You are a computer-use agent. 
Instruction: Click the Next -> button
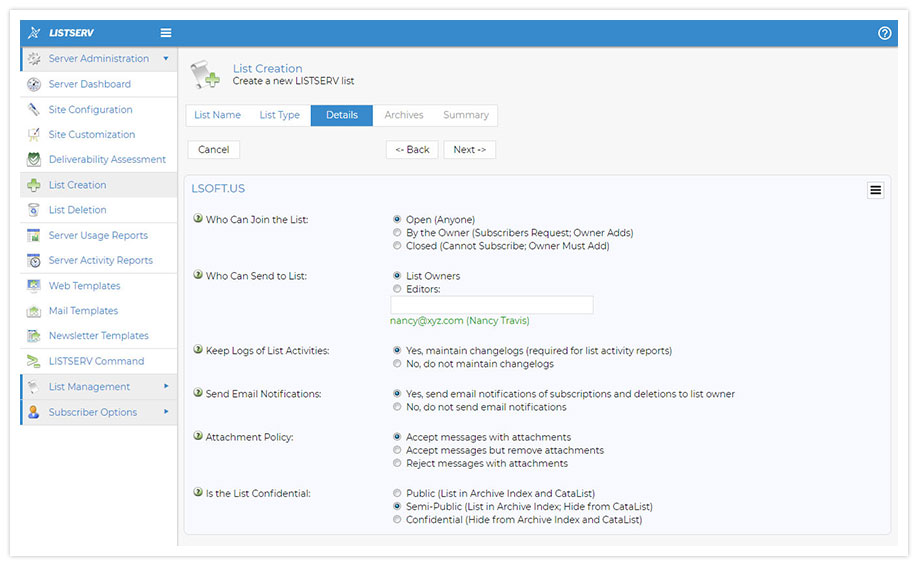pos(470,150)
